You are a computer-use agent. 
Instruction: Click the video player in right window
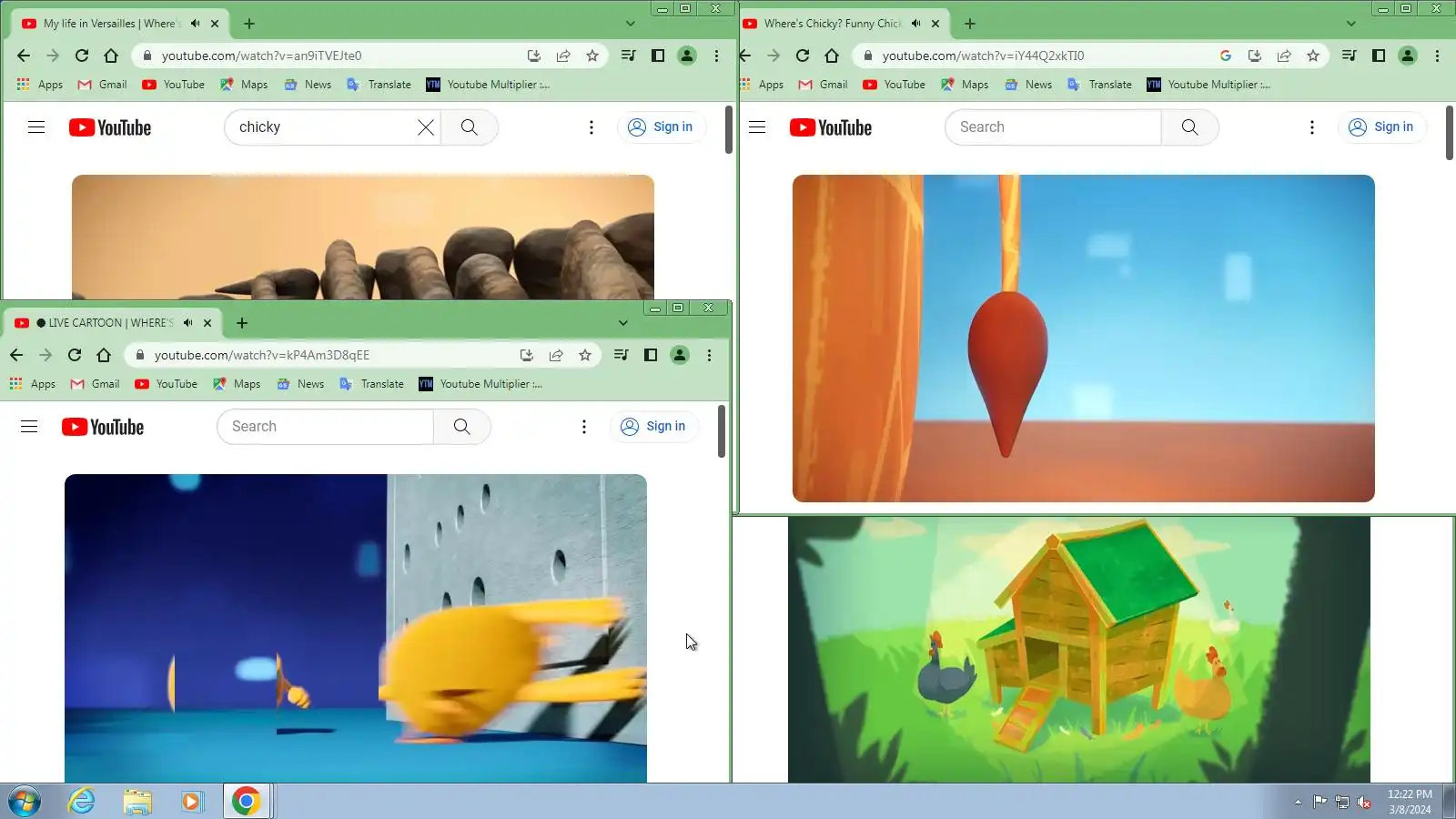point(1083,338)
